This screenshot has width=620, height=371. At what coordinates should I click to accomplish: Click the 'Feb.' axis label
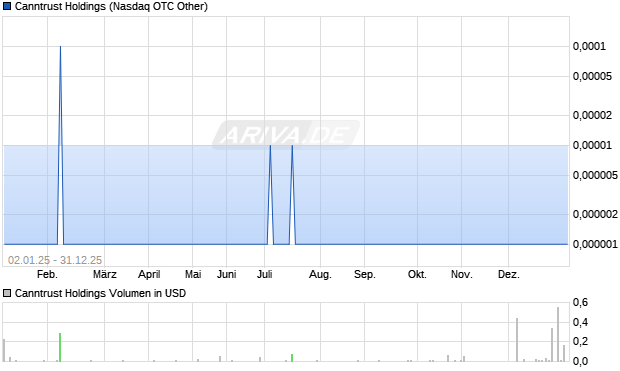tap(47, 274)
